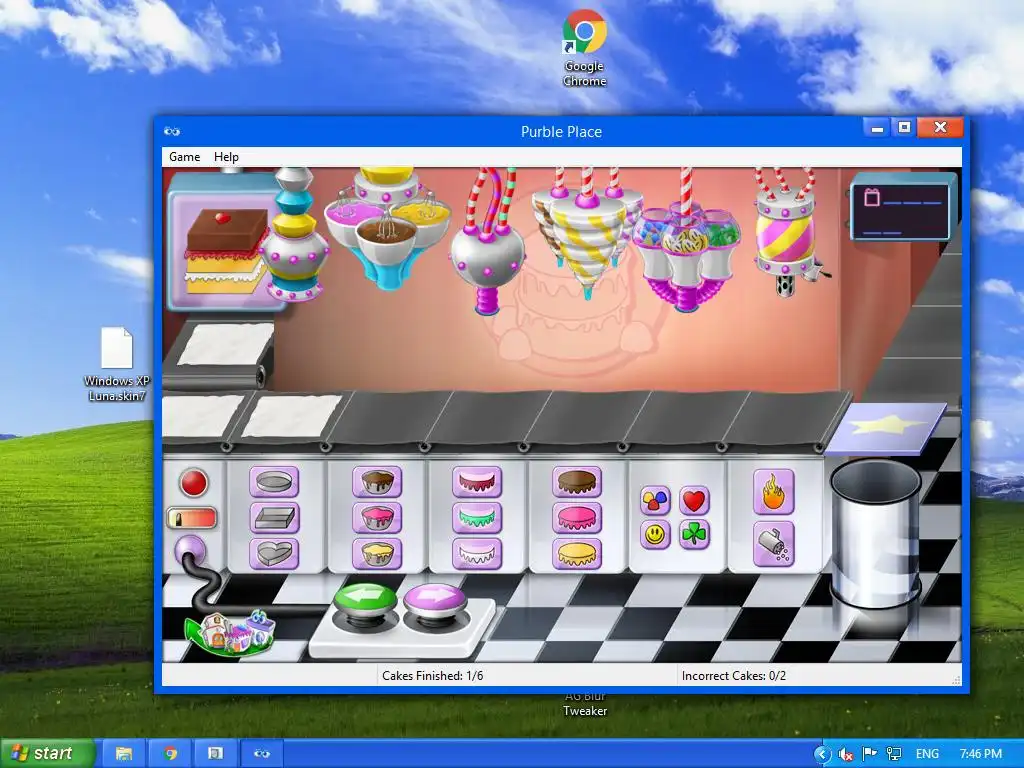This screenshot has height=768, width=1024.
Task: Select the Windows XP Luna.skin7 file
Action: [x=116, y=364]
